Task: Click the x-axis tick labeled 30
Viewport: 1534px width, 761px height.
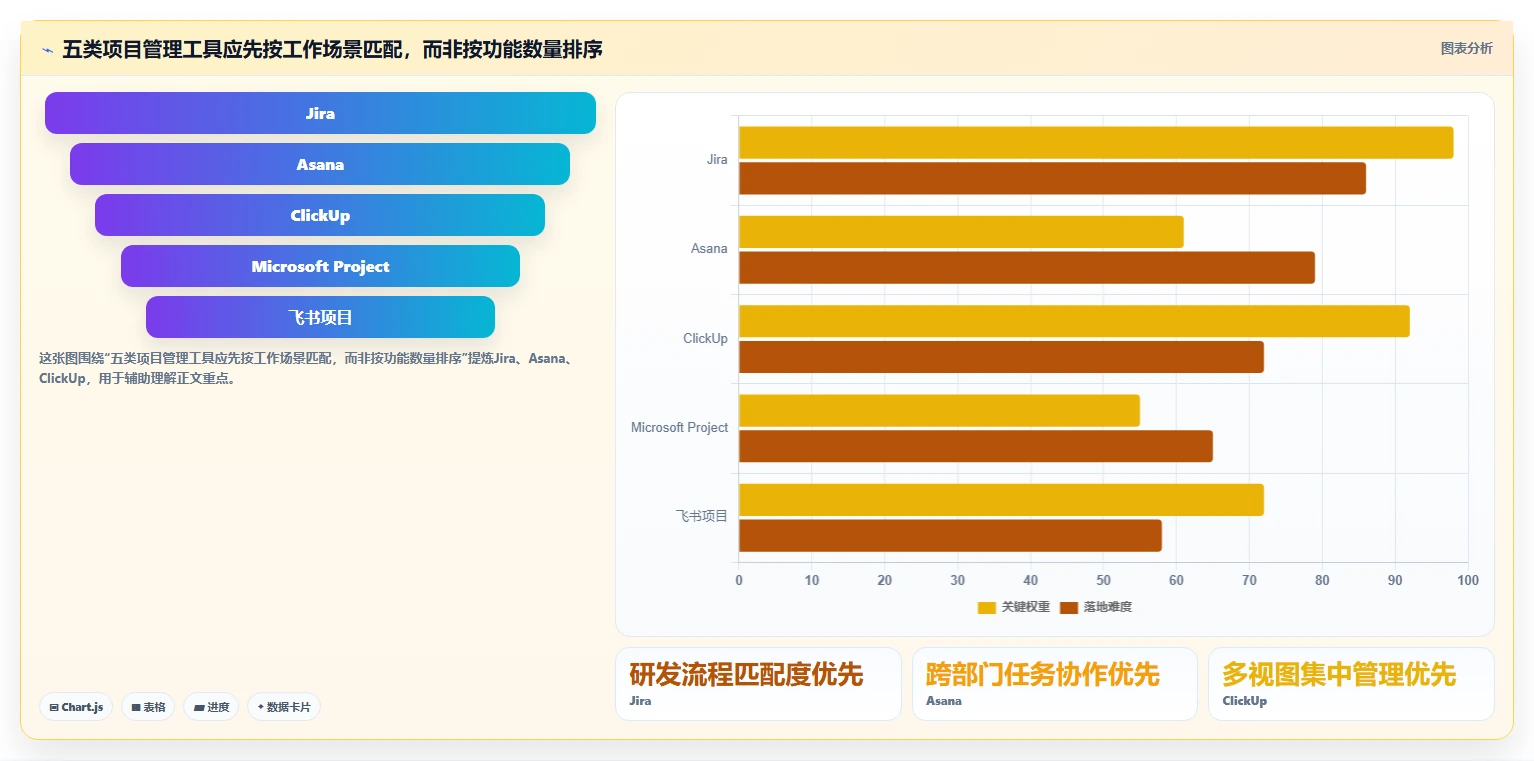Action: point(957,581)
